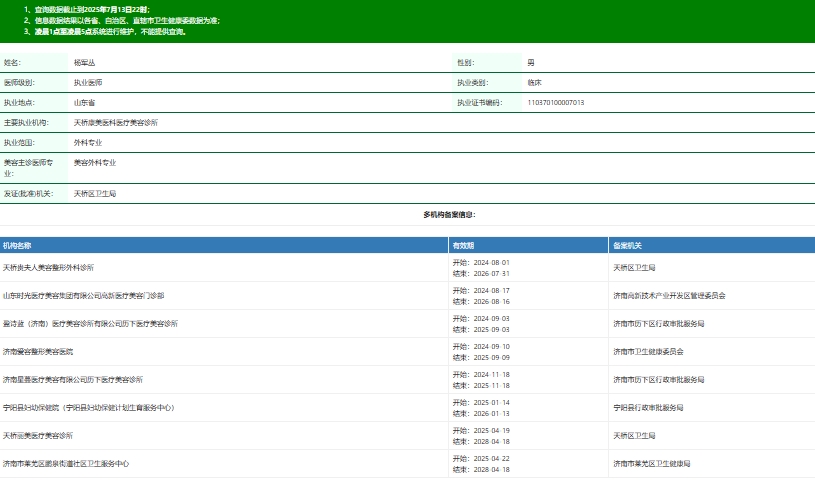Select the 外科专业 scope value
815x483 pixels.
click(88, 143)
